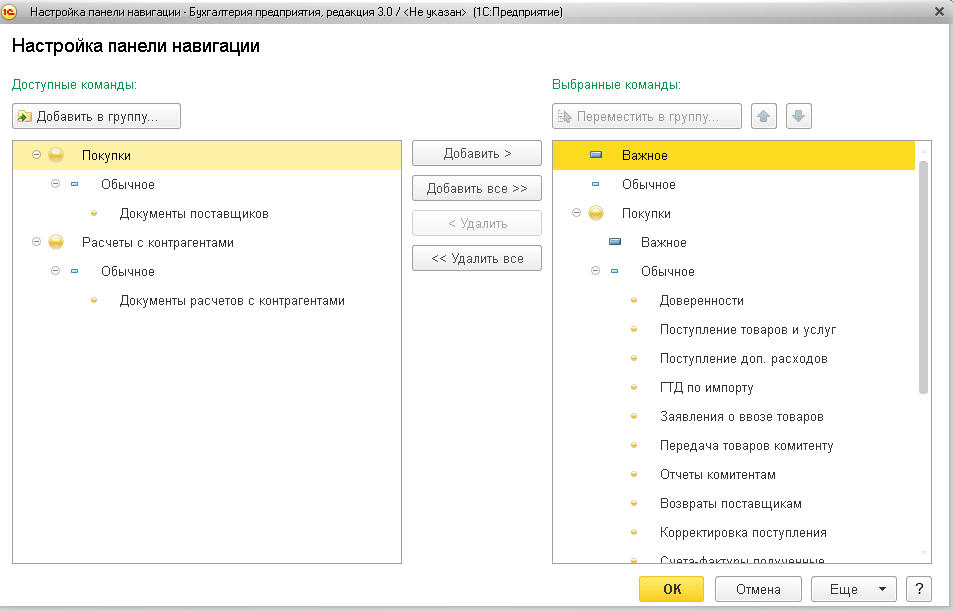953x611 pixels.
Task: Collapse Покупки group in available commands
Action: point(36,155)
